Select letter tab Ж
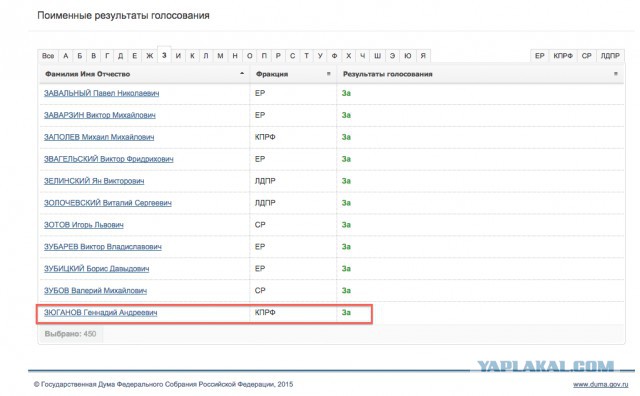Image resolution: width=640 pixels, height=396 pixels. [149, 56]
